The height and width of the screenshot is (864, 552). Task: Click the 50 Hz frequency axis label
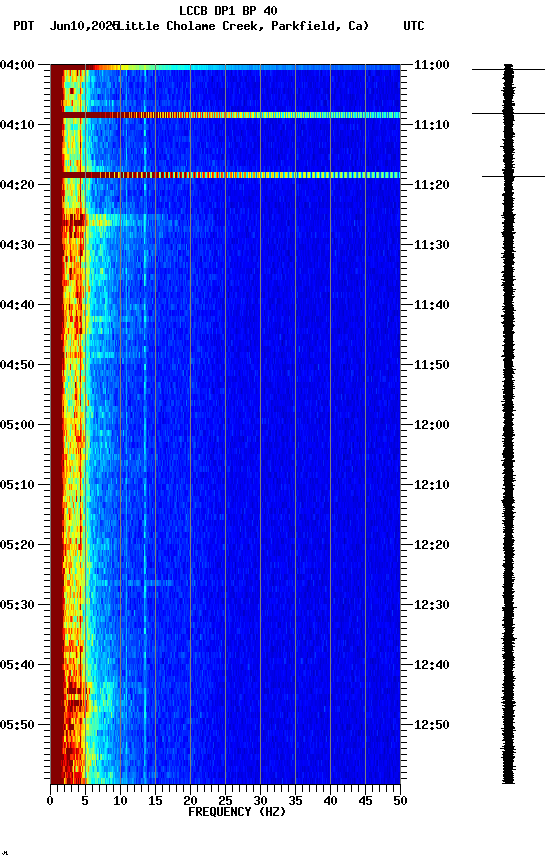coord(400,801)
